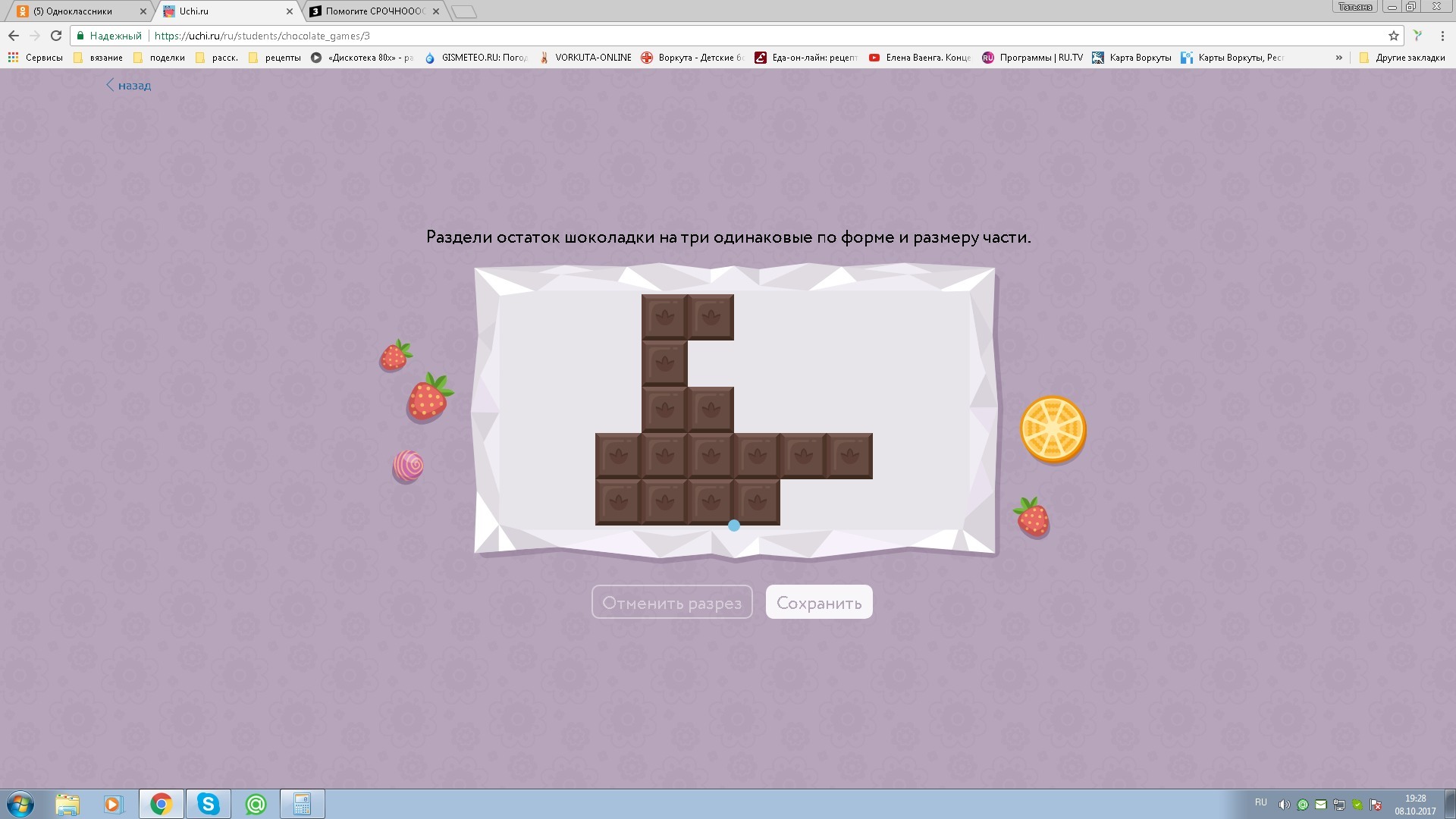Click the volume speaker tray icon
The image size is (1456, 819).
point(1283,805)
